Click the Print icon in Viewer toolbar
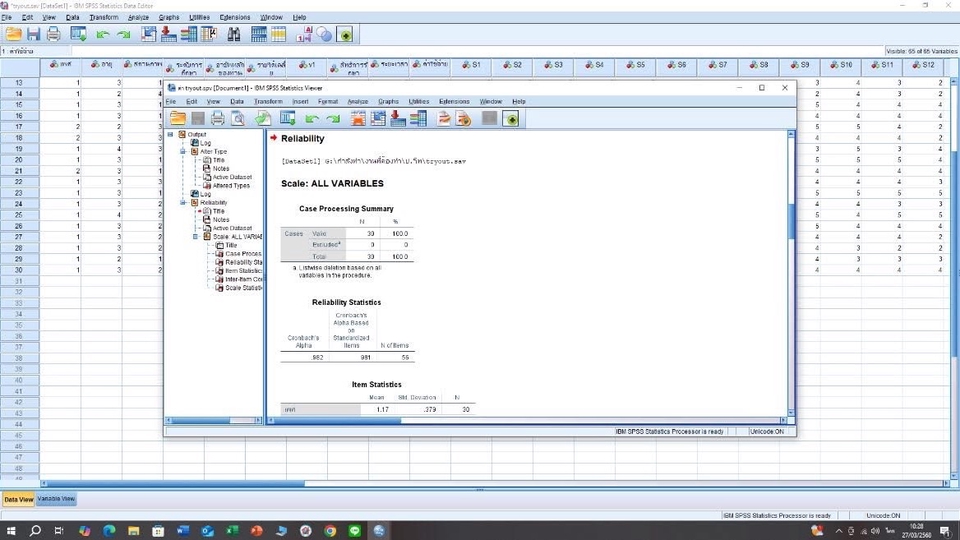This screenshot has height=540, width=960. pos(217,118)
